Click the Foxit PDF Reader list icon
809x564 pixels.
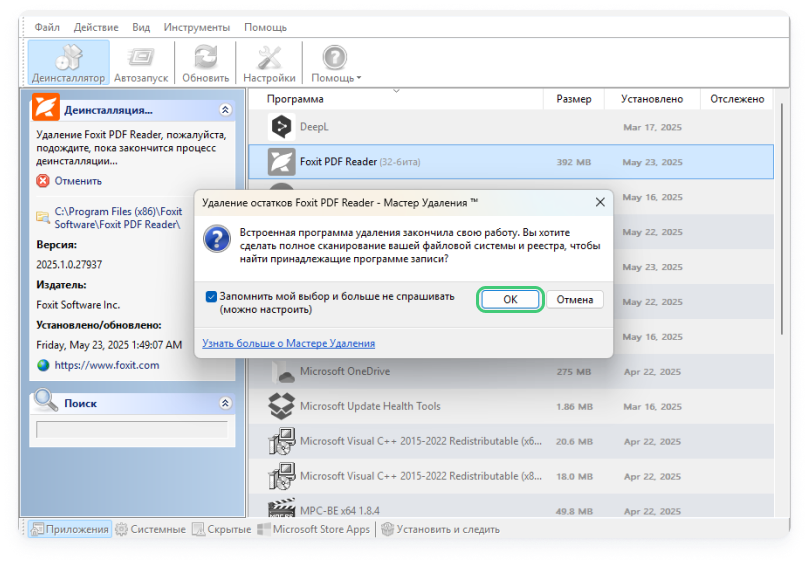pyautogui.click(x=281, y=162)
